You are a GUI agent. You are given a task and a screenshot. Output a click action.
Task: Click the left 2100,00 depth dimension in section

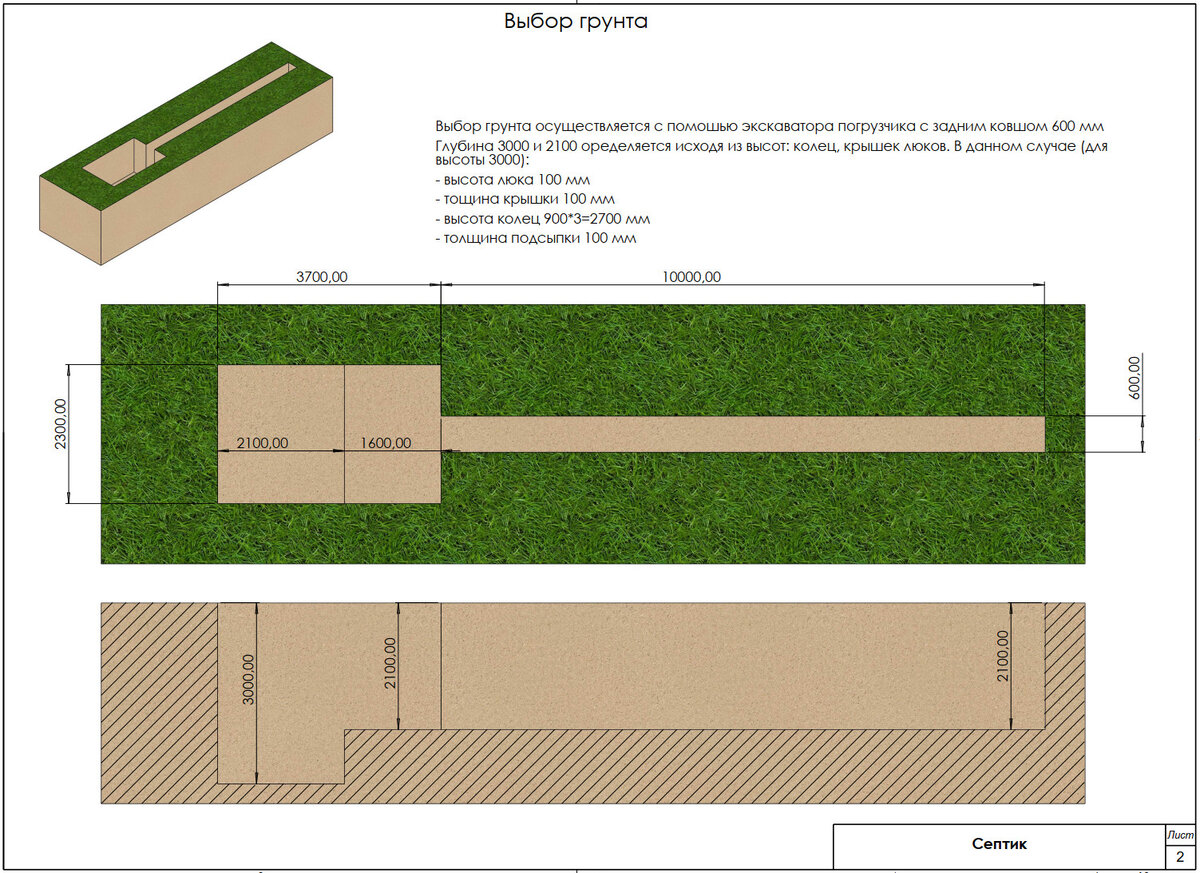[390, 663]
